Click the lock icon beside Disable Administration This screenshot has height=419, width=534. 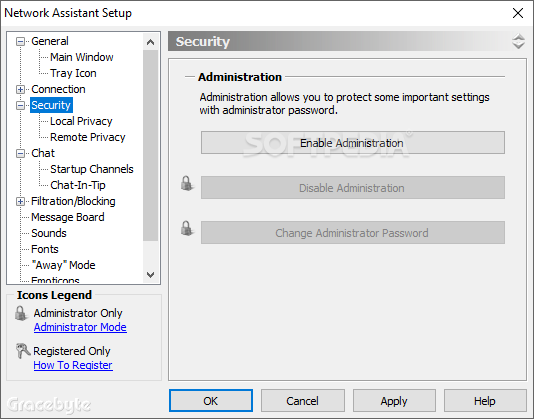click(x=187, y=183)
